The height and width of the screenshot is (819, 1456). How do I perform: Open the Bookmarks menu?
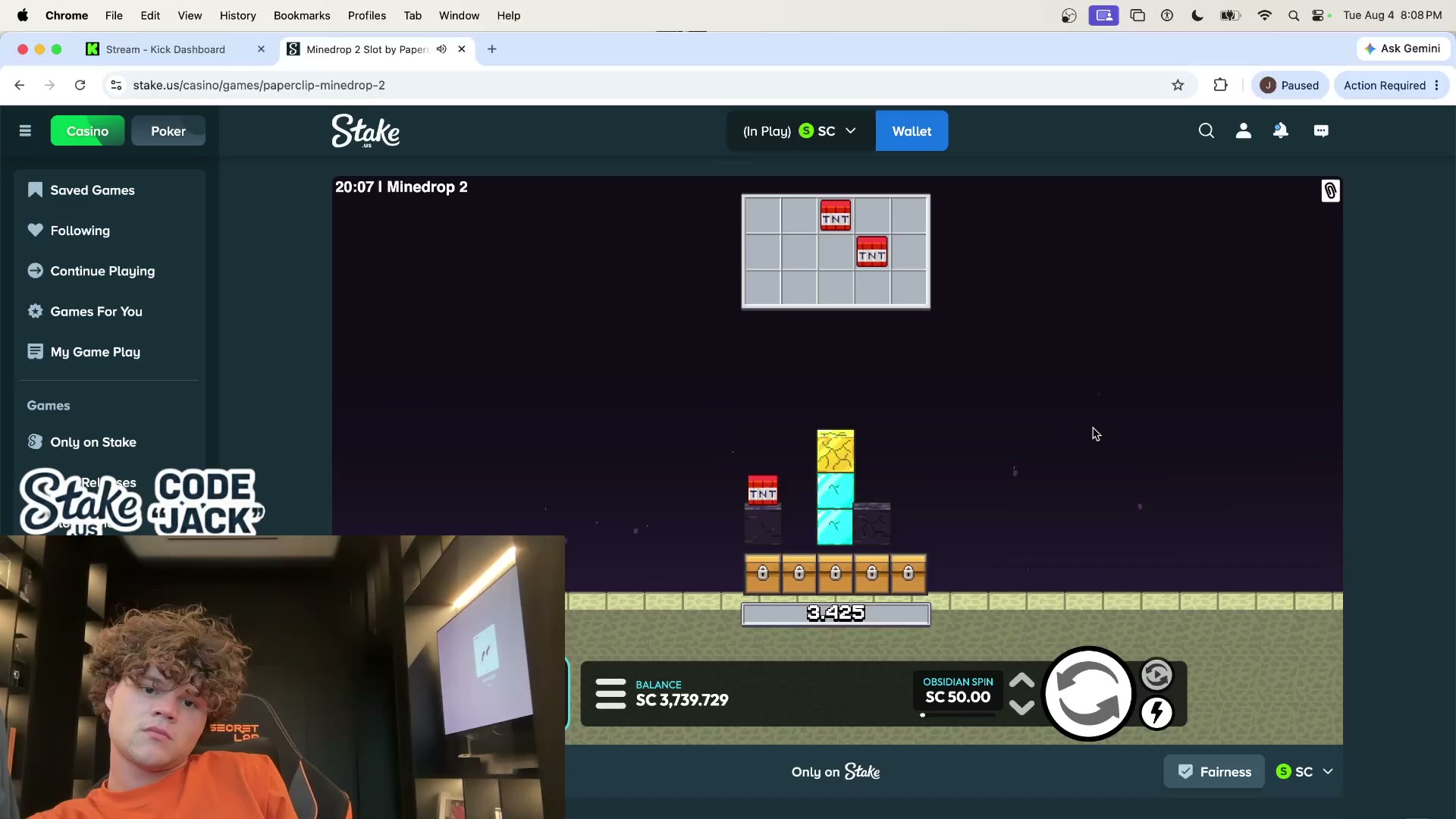pyautogui.click(x=302, y=15)
